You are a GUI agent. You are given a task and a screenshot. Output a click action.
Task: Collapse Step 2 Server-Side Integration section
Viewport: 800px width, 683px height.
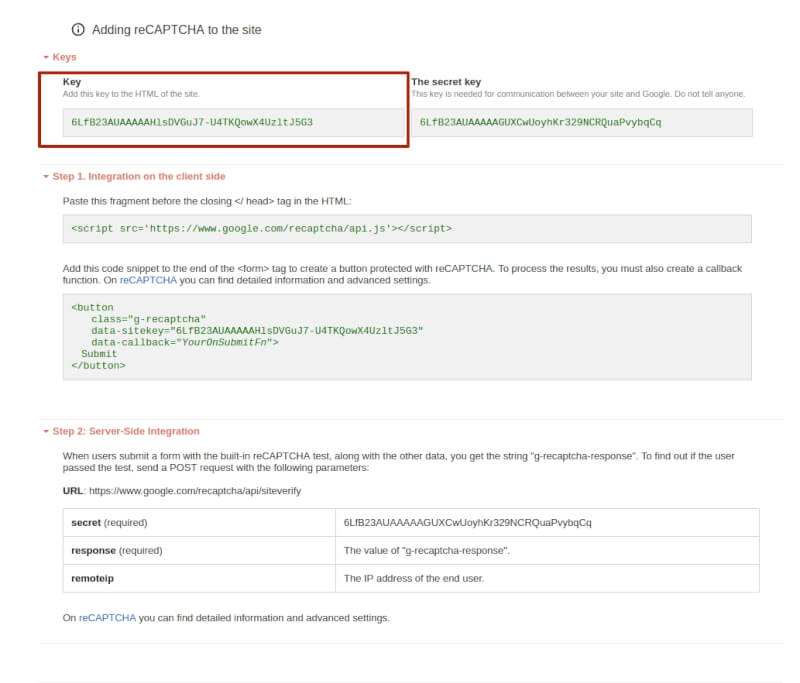pos(122,432)
